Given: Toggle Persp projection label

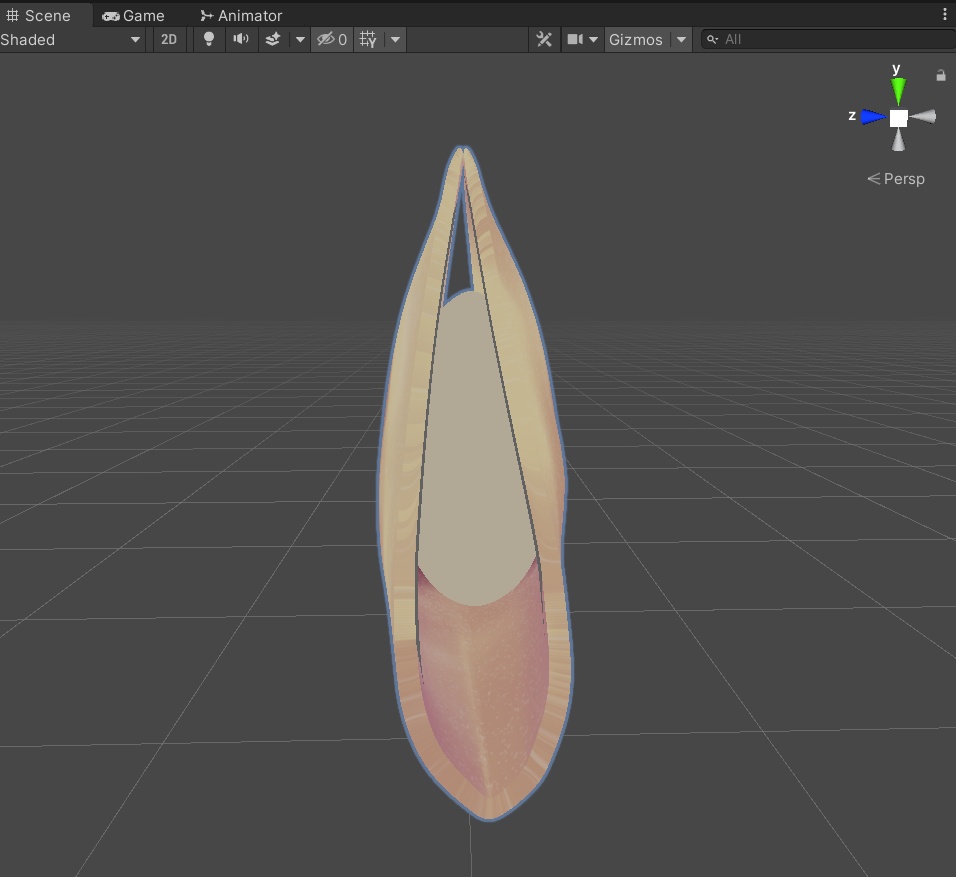Looking at the screenshot, I should pyautogui.click(x=896, y=179).
